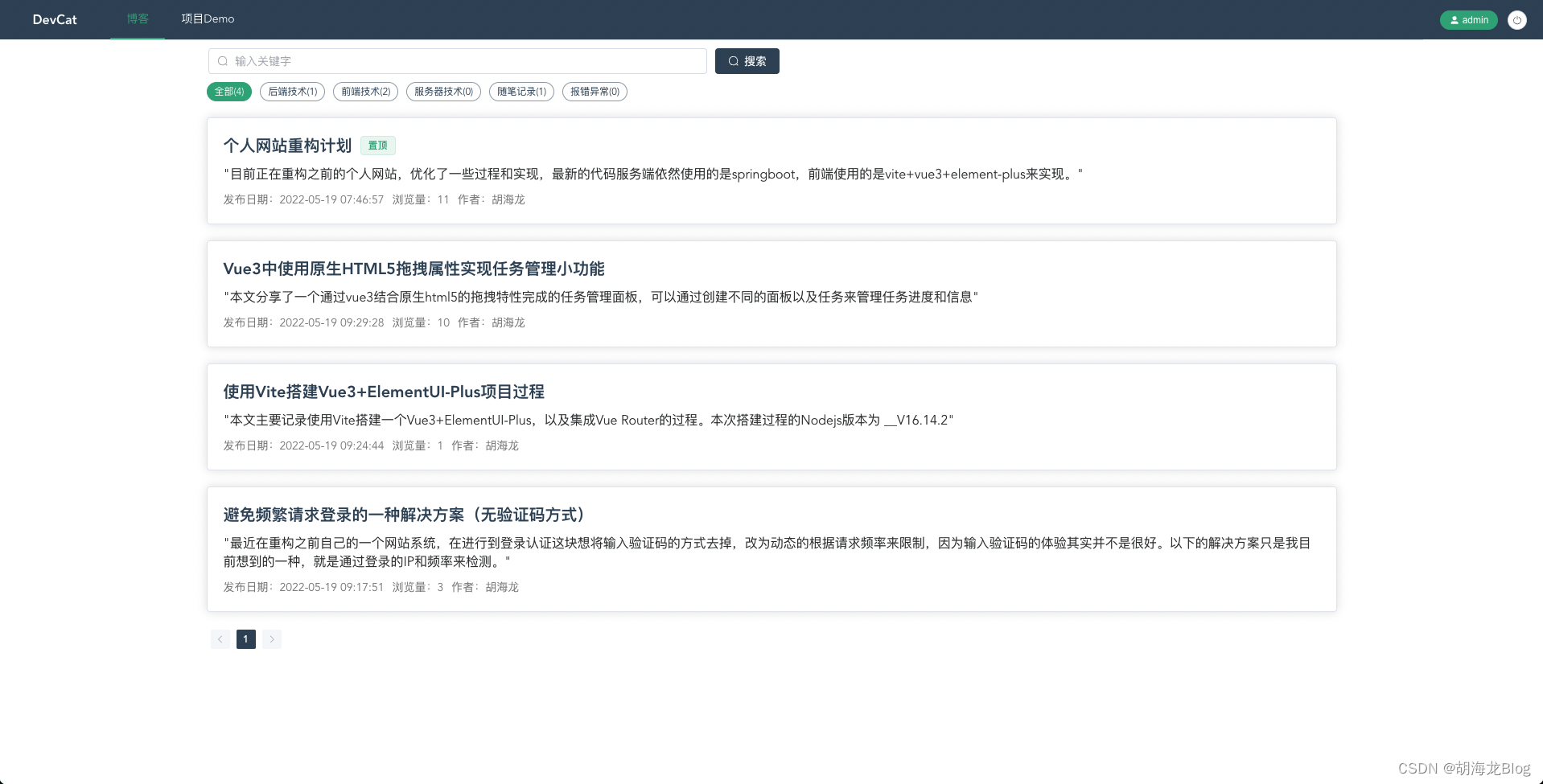This screenshot has height=784, width=1543.
Task: Click the 置顶 pinned badge
Action: click(x=377, y=146)
